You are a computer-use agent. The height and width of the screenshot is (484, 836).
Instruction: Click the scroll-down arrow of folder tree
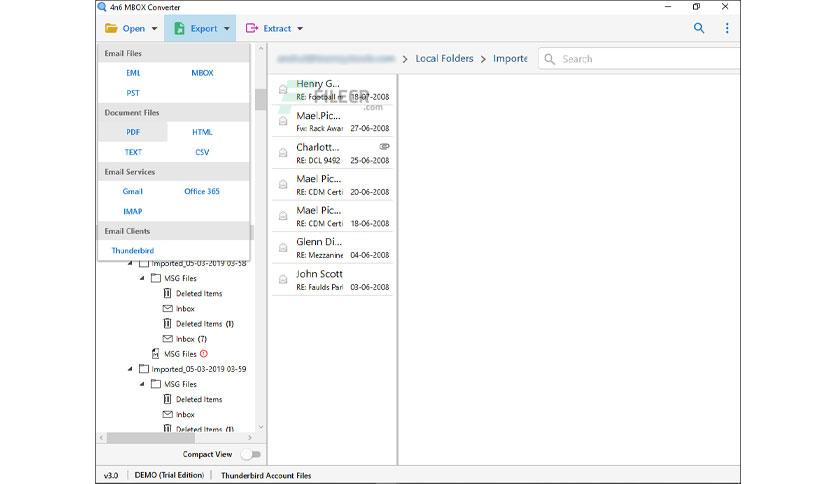coord(261,427)
